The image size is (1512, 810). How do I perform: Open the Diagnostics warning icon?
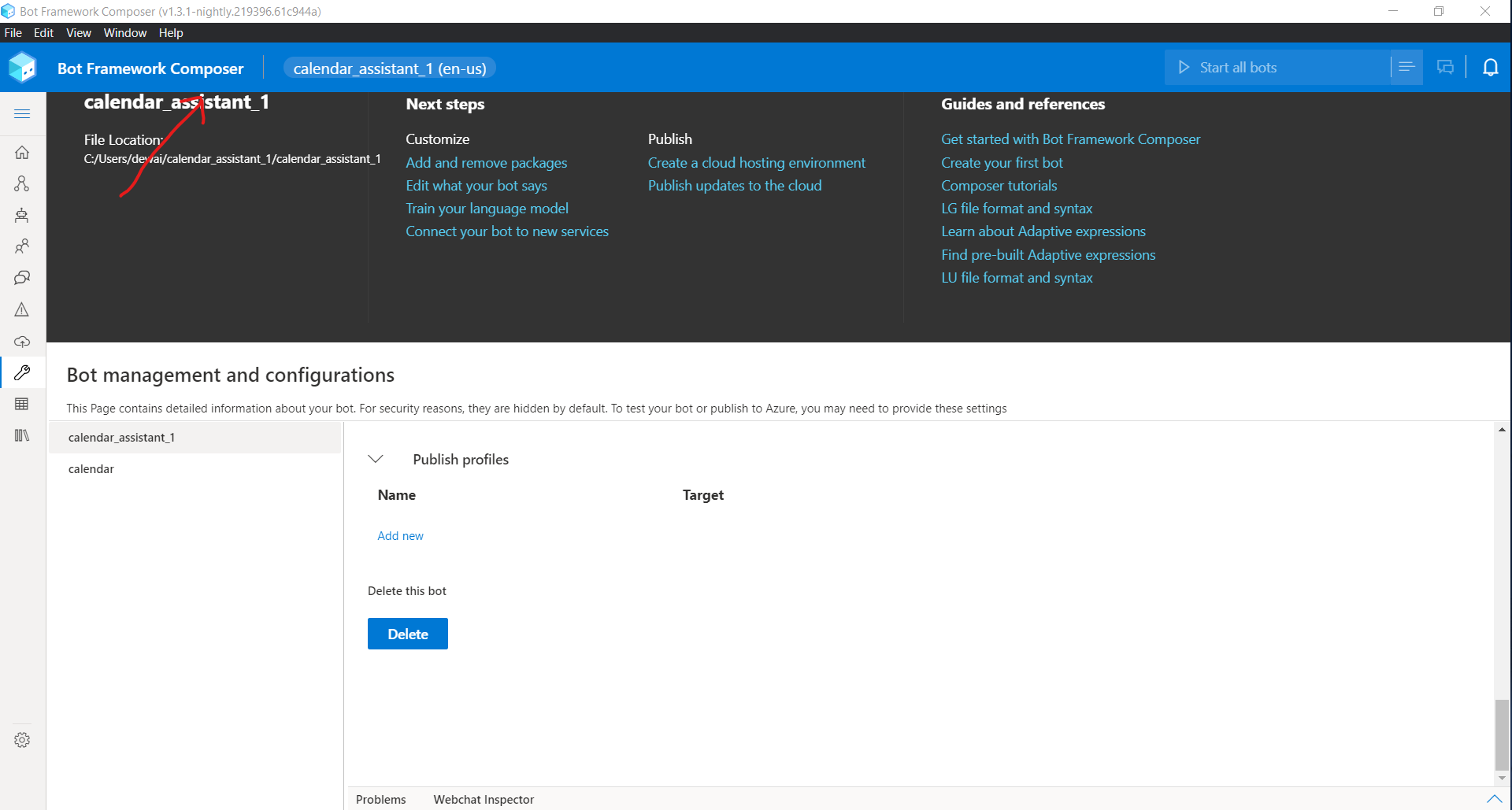click(22, 309)
